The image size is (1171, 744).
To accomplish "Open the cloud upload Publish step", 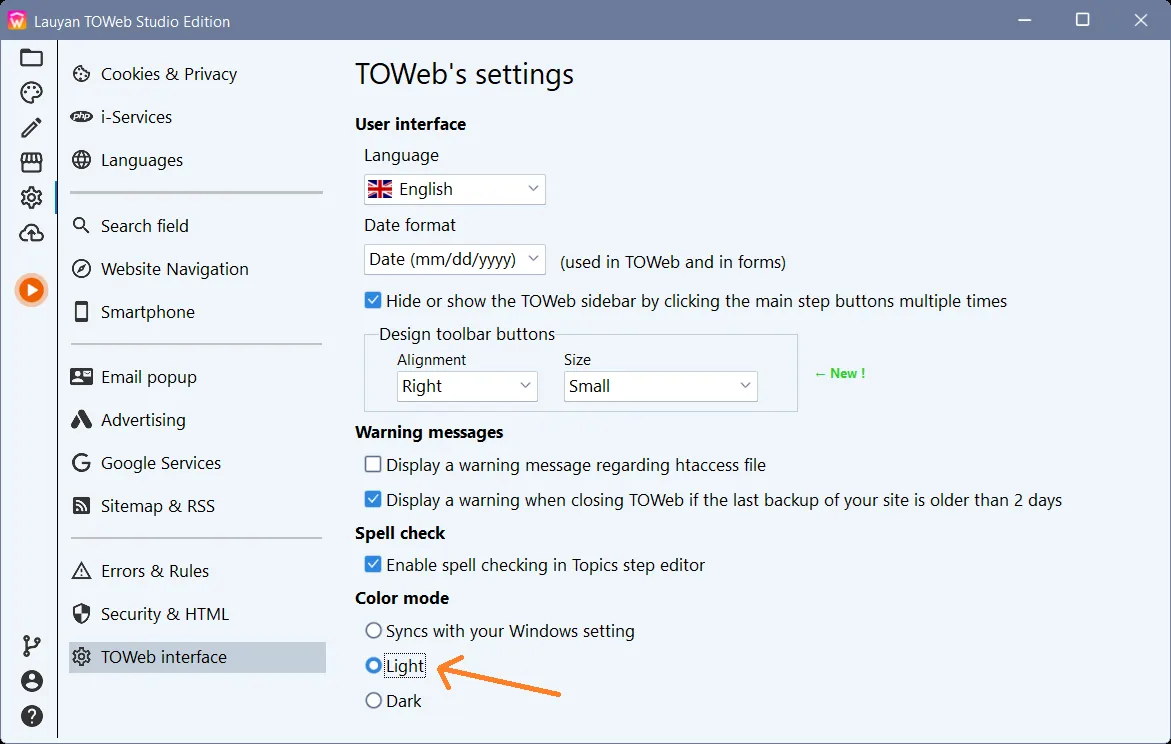I will [31, 233].
